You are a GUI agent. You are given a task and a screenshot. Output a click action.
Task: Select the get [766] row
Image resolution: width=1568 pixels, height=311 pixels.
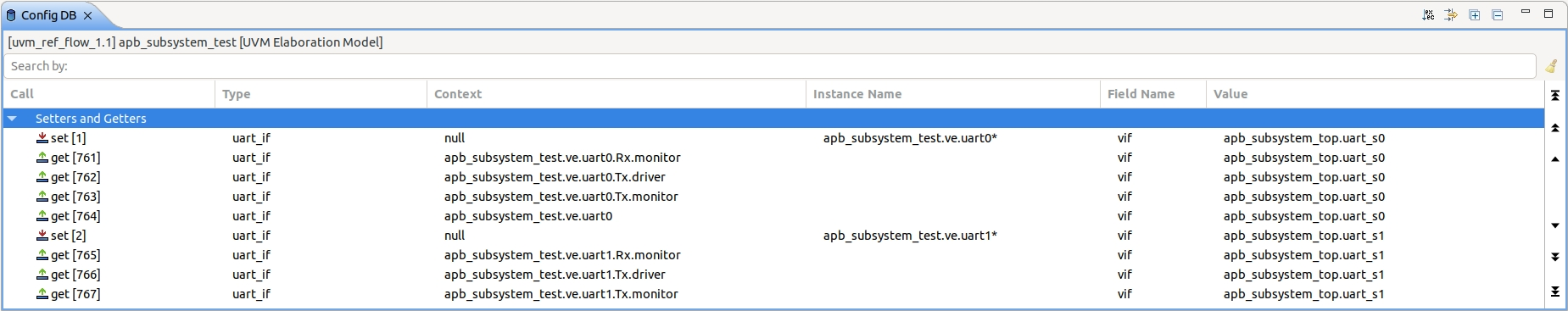coord(773,275)
